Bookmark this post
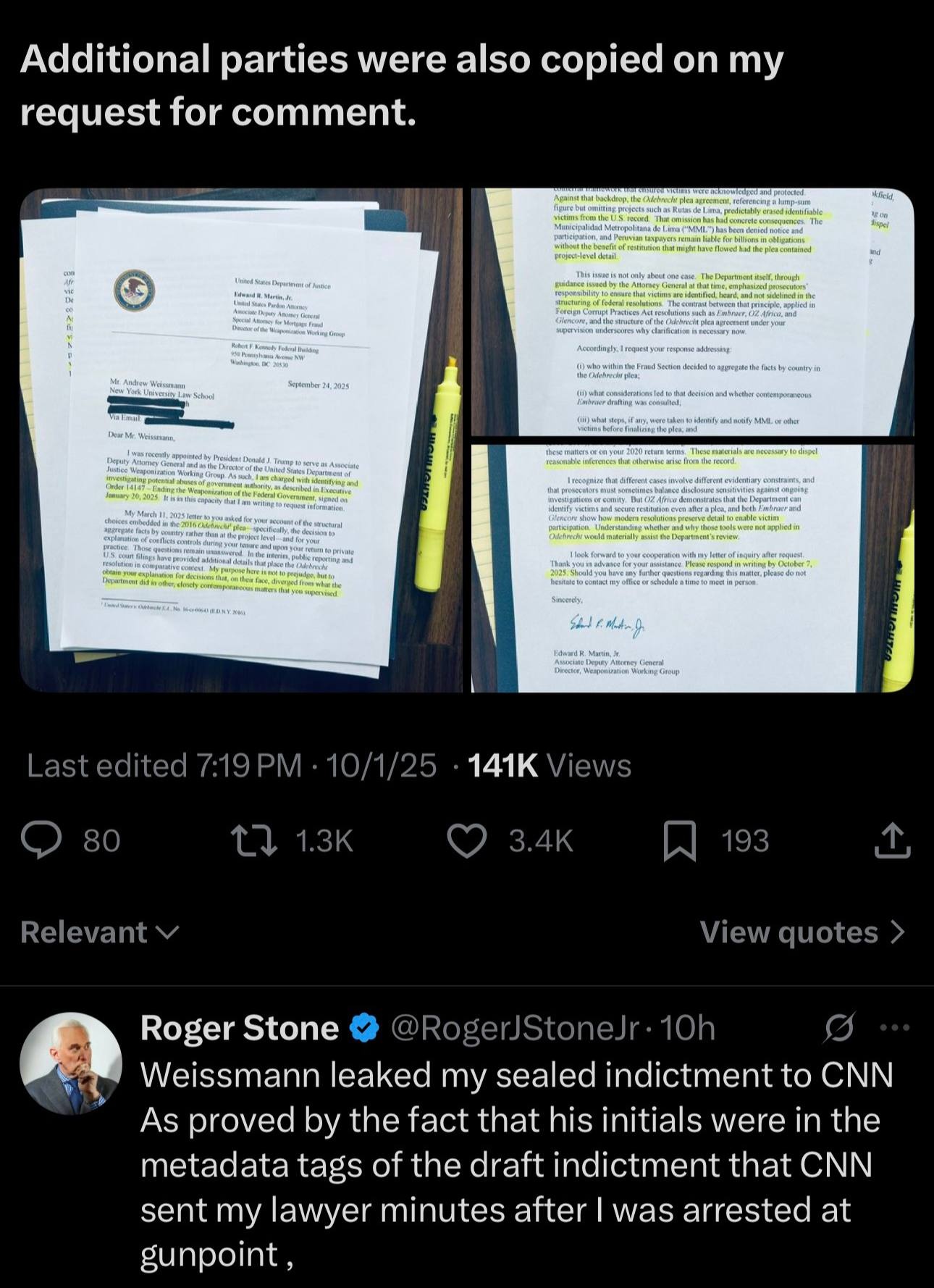This screenshot has height=1288, width=934. 680,841
